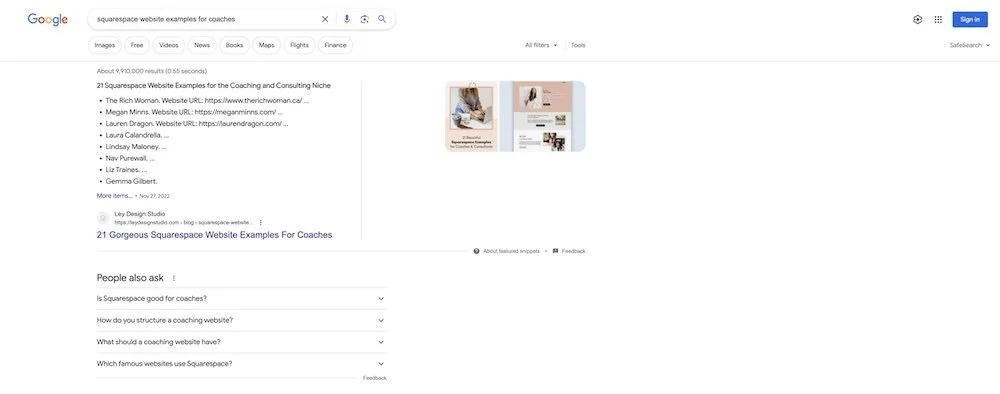The image size is (1000, 394).
Task: Click the Ley Design Studio favicon
Action: (103, 218)
